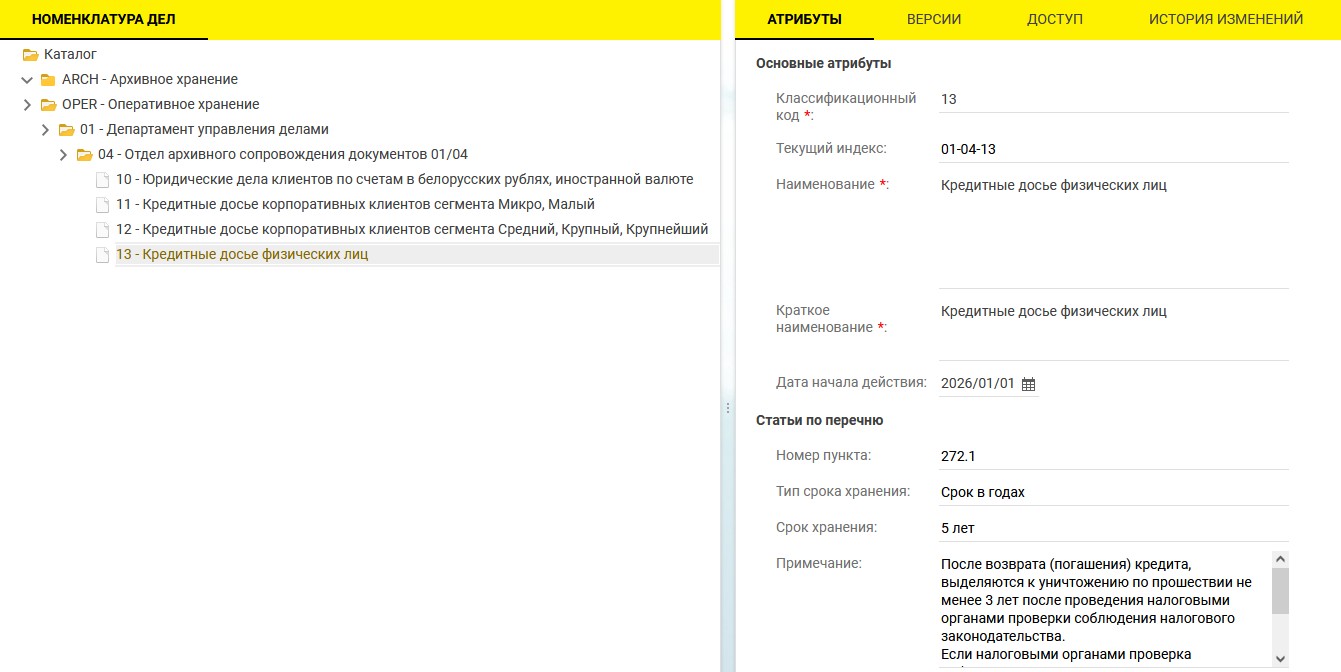
Task: Click the Классификационный код field
Action: click(x=1113, y=99)
